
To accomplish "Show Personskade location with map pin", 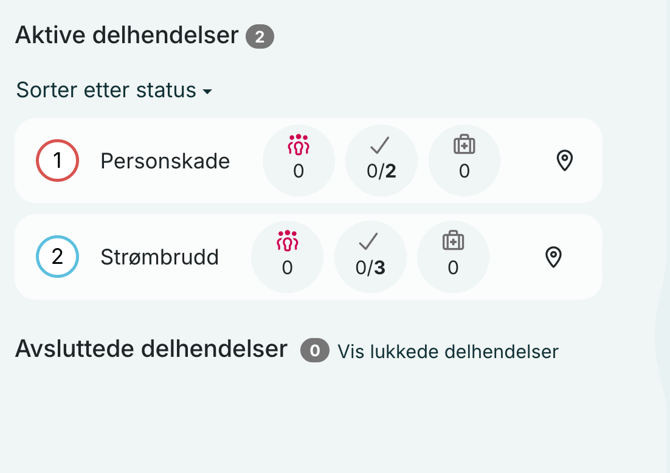I will point(565,160).
